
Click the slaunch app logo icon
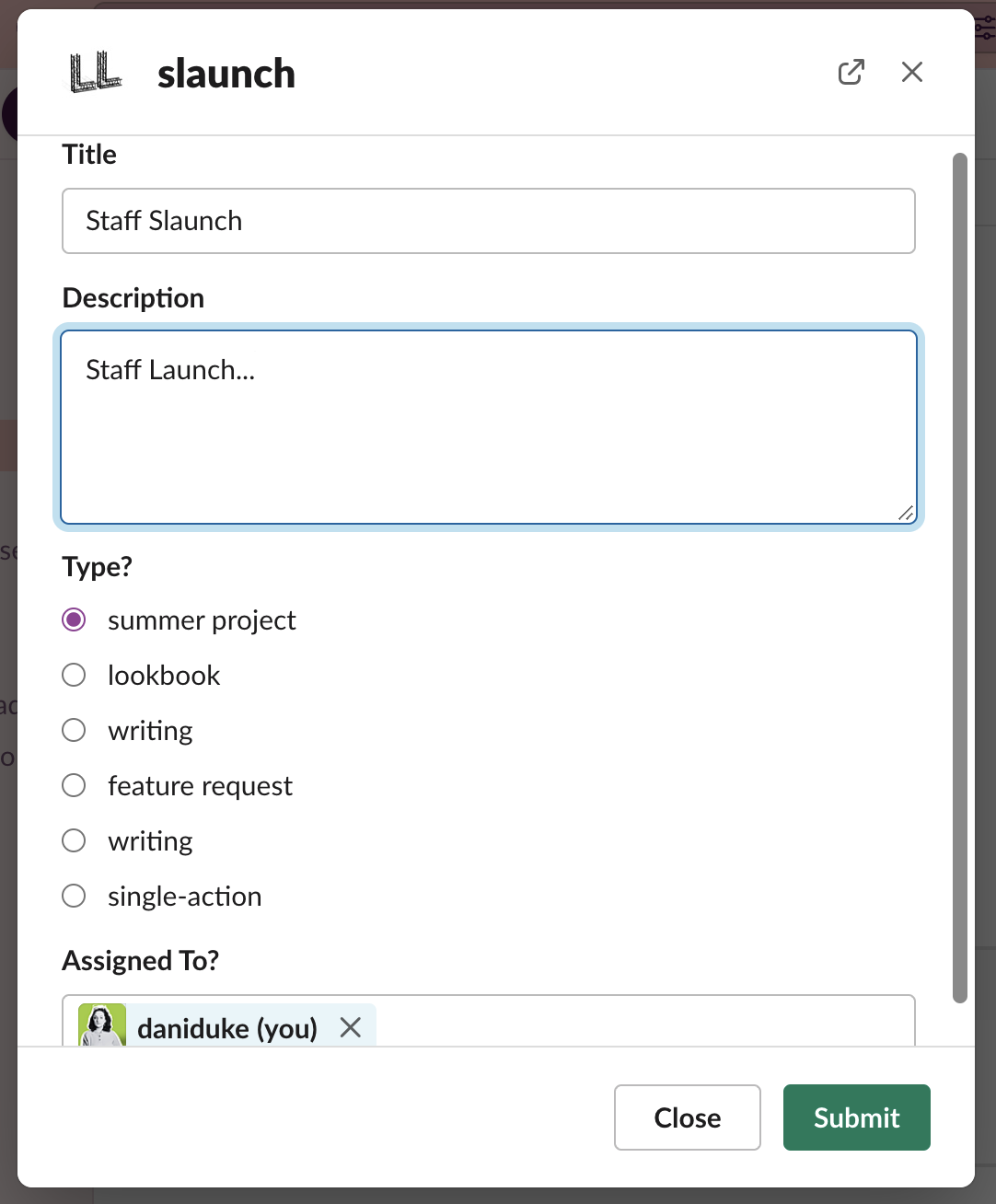coord(96,73)
